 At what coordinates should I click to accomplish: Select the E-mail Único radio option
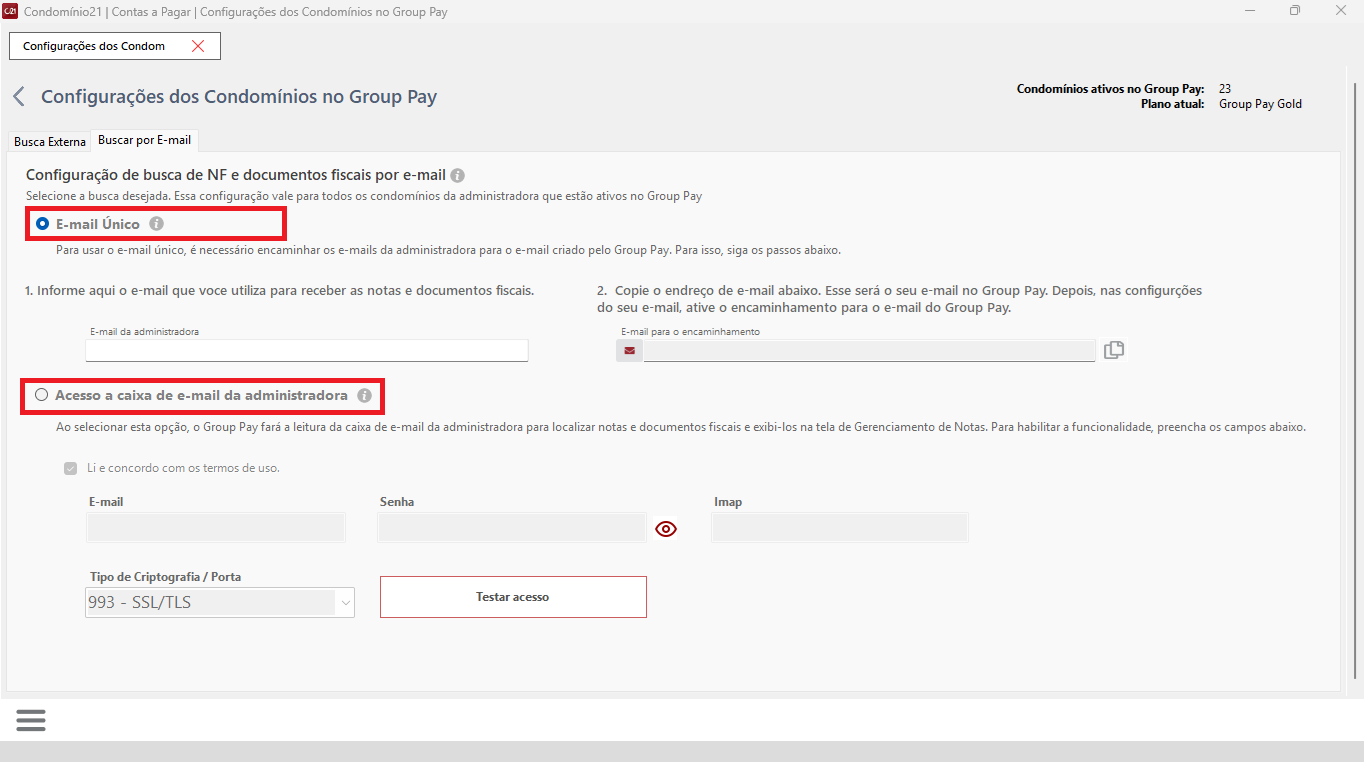(42, 224)
